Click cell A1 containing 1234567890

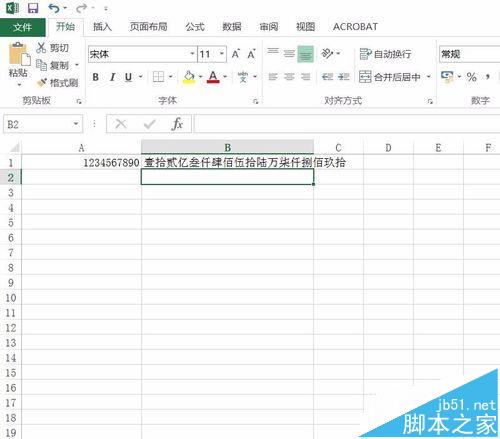tap(81, 162)
